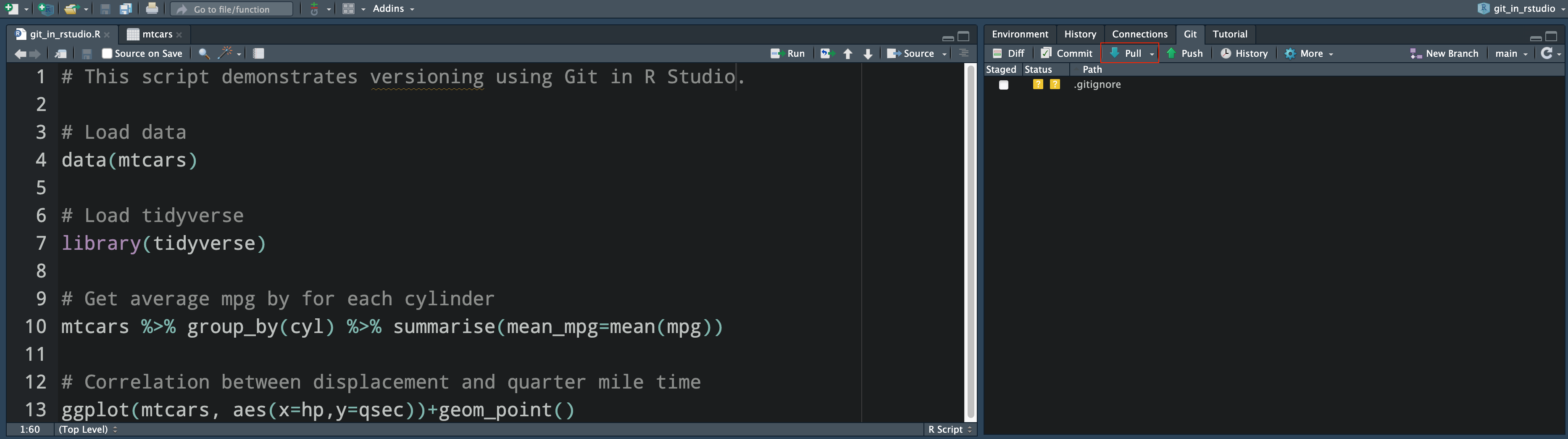
Task: Open find and replace magnifier in editor
Action: tap(204, 53)
